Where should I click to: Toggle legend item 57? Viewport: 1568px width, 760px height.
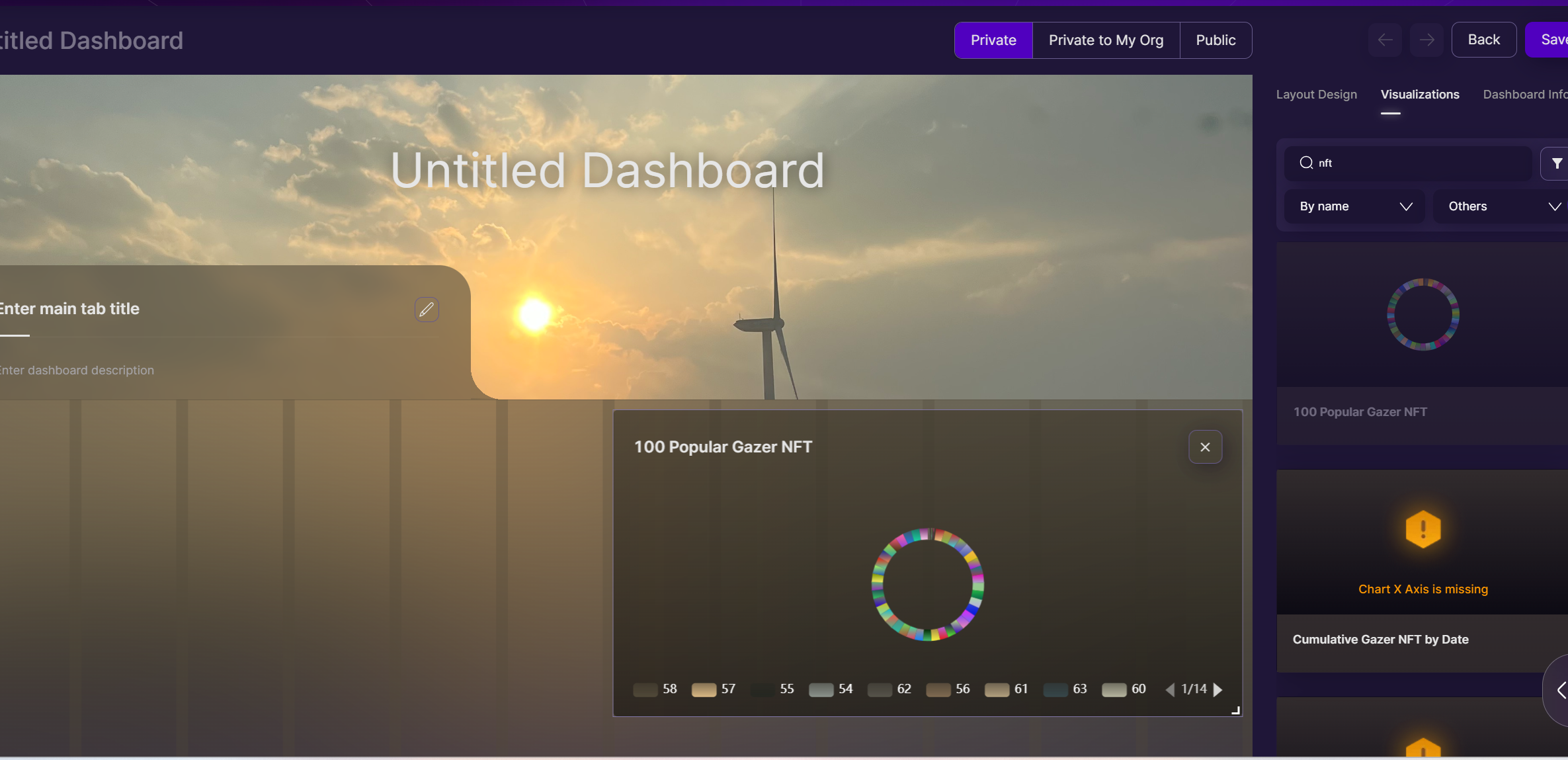714,689
